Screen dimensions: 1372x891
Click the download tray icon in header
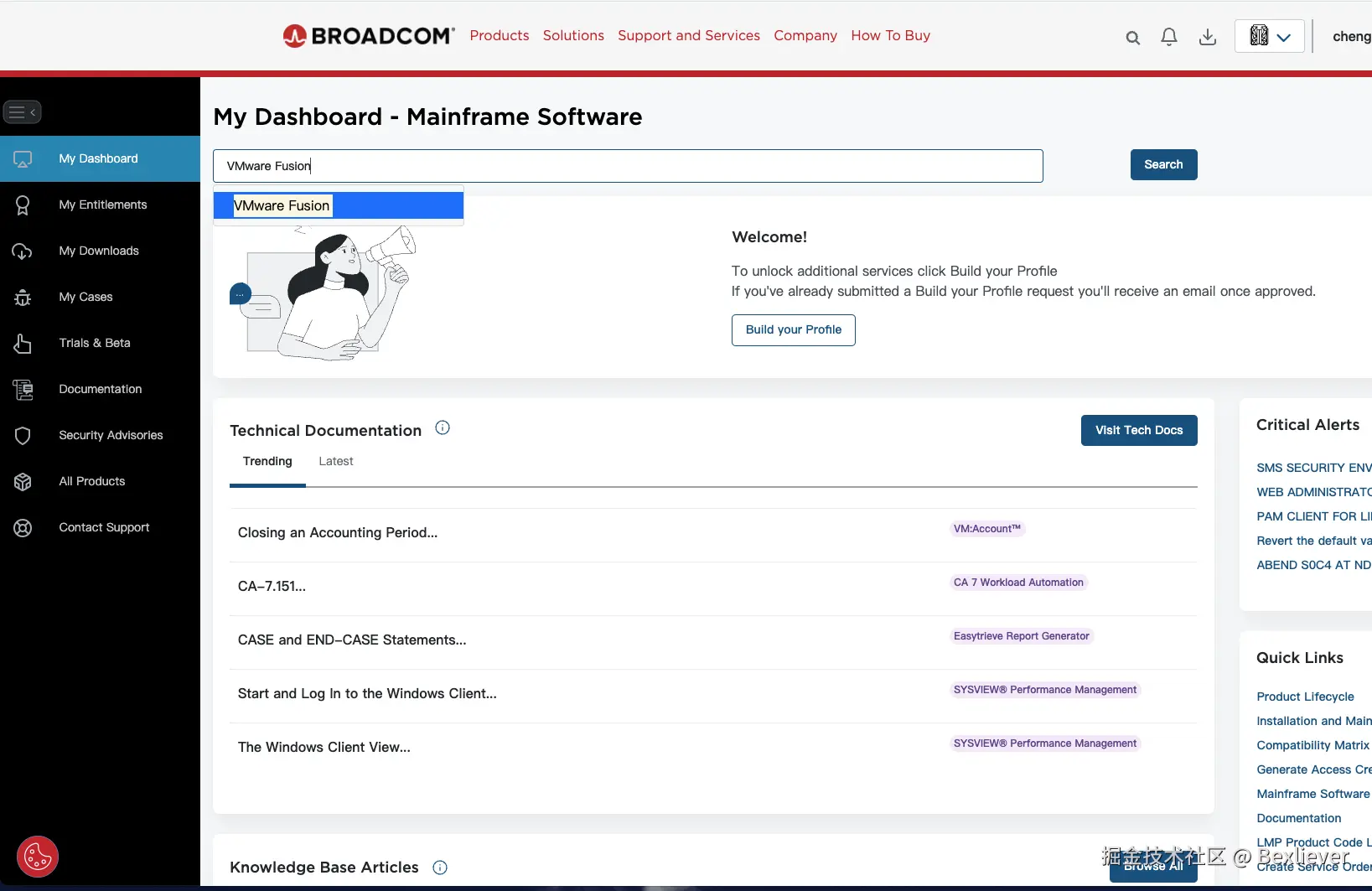[1208, 37]
